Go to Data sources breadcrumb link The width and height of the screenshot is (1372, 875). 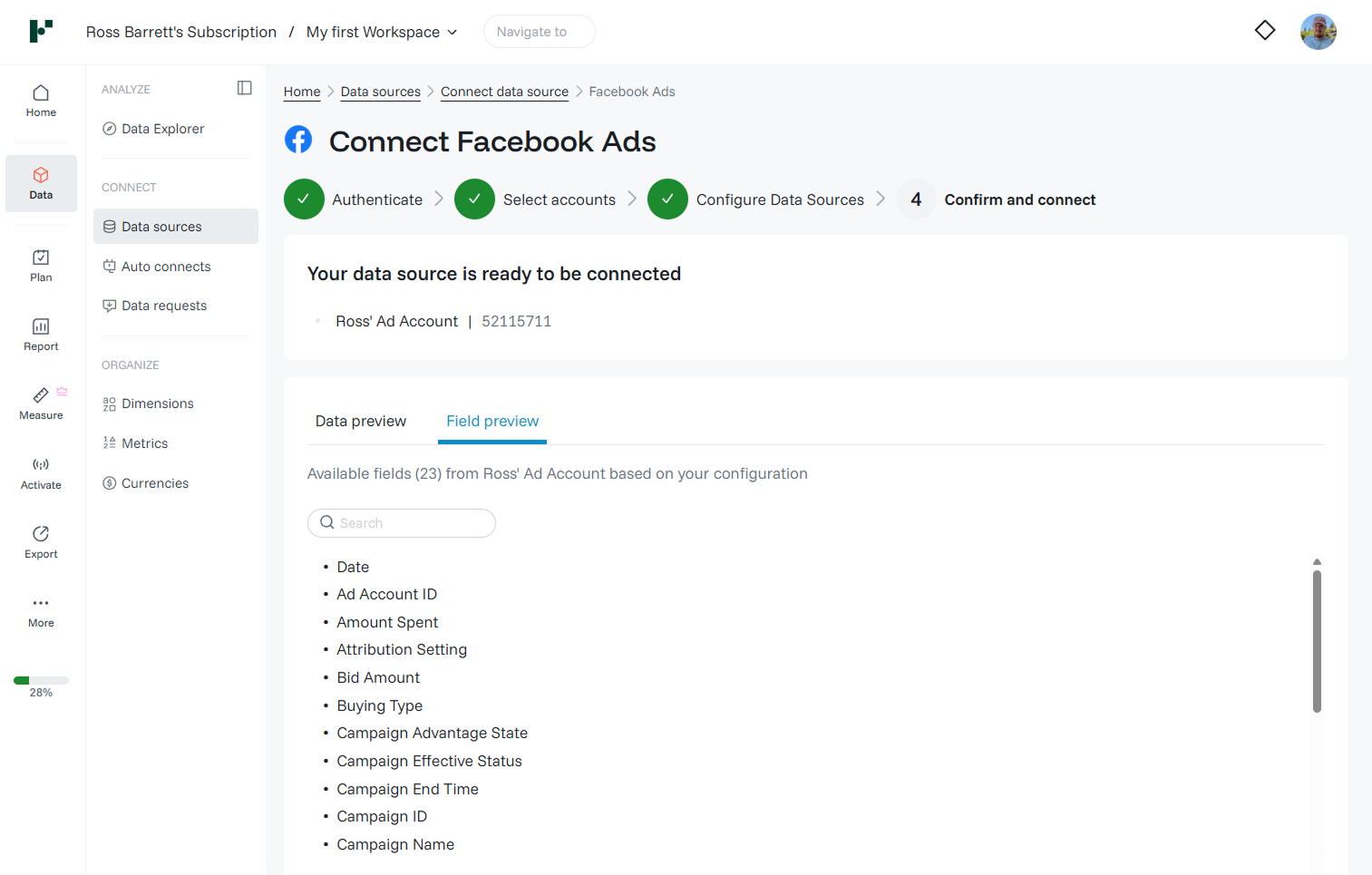(381, 92)
